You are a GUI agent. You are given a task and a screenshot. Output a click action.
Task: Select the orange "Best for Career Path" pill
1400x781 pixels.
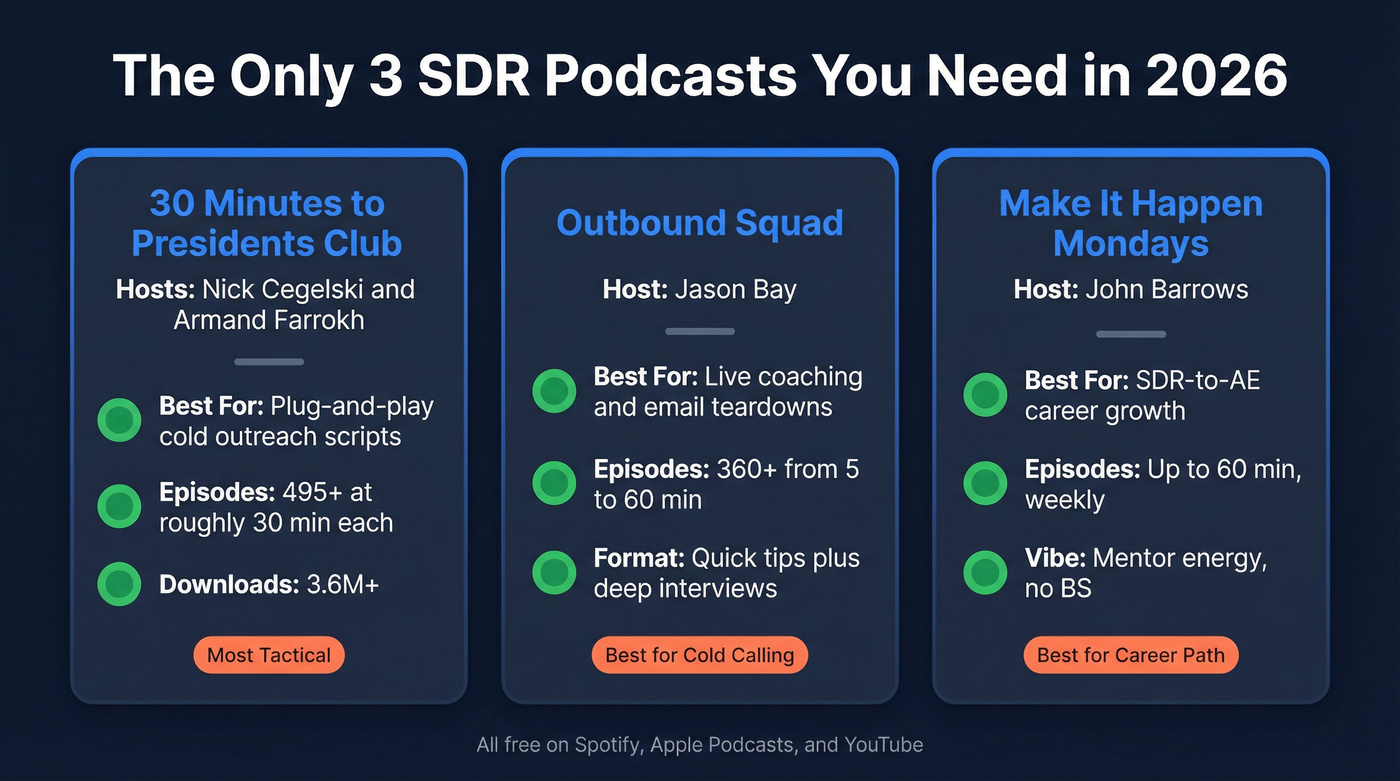click(1130, 655)
